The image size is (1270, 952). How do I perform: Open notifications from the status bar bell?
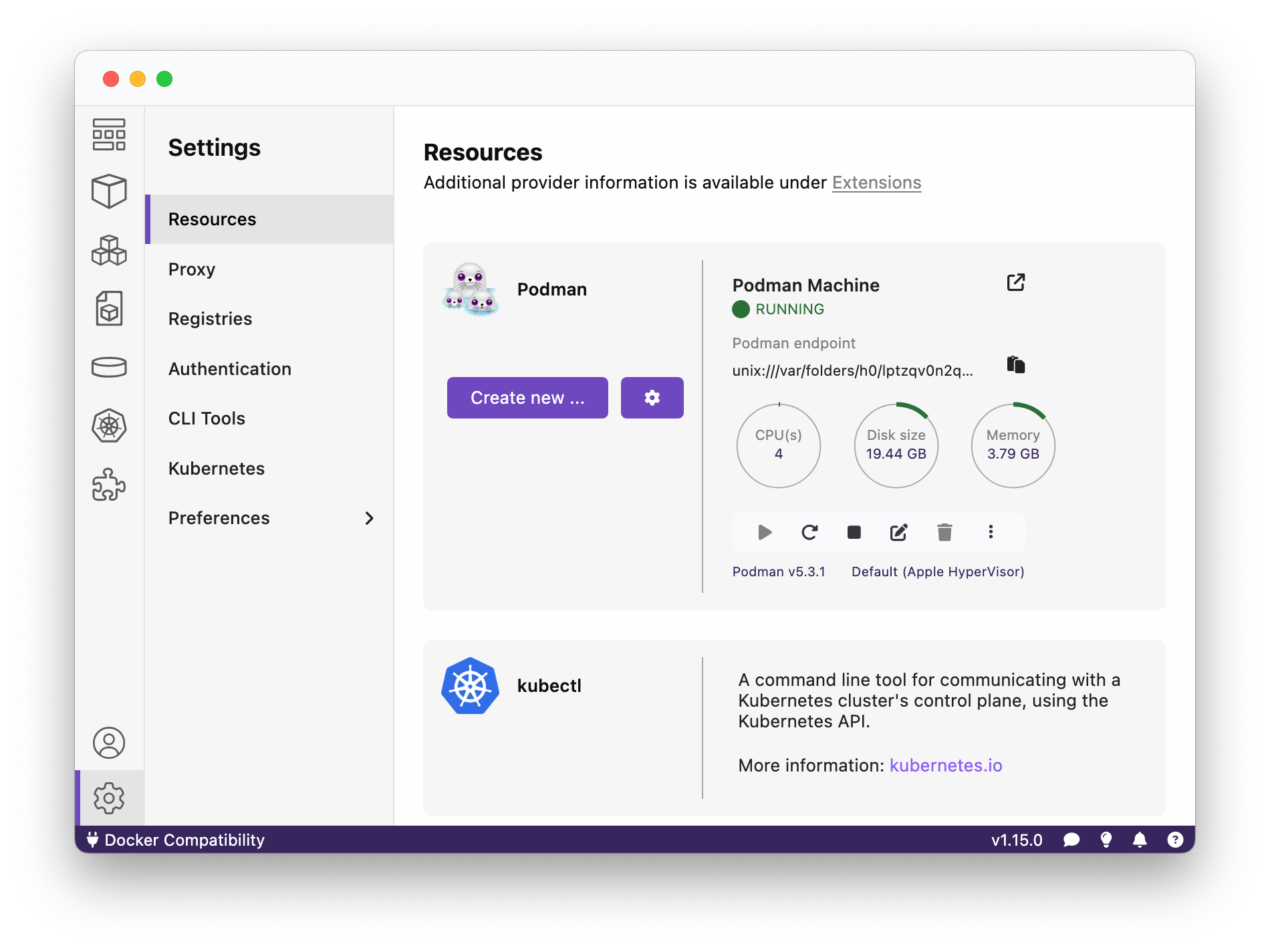tap(1140, 840)
